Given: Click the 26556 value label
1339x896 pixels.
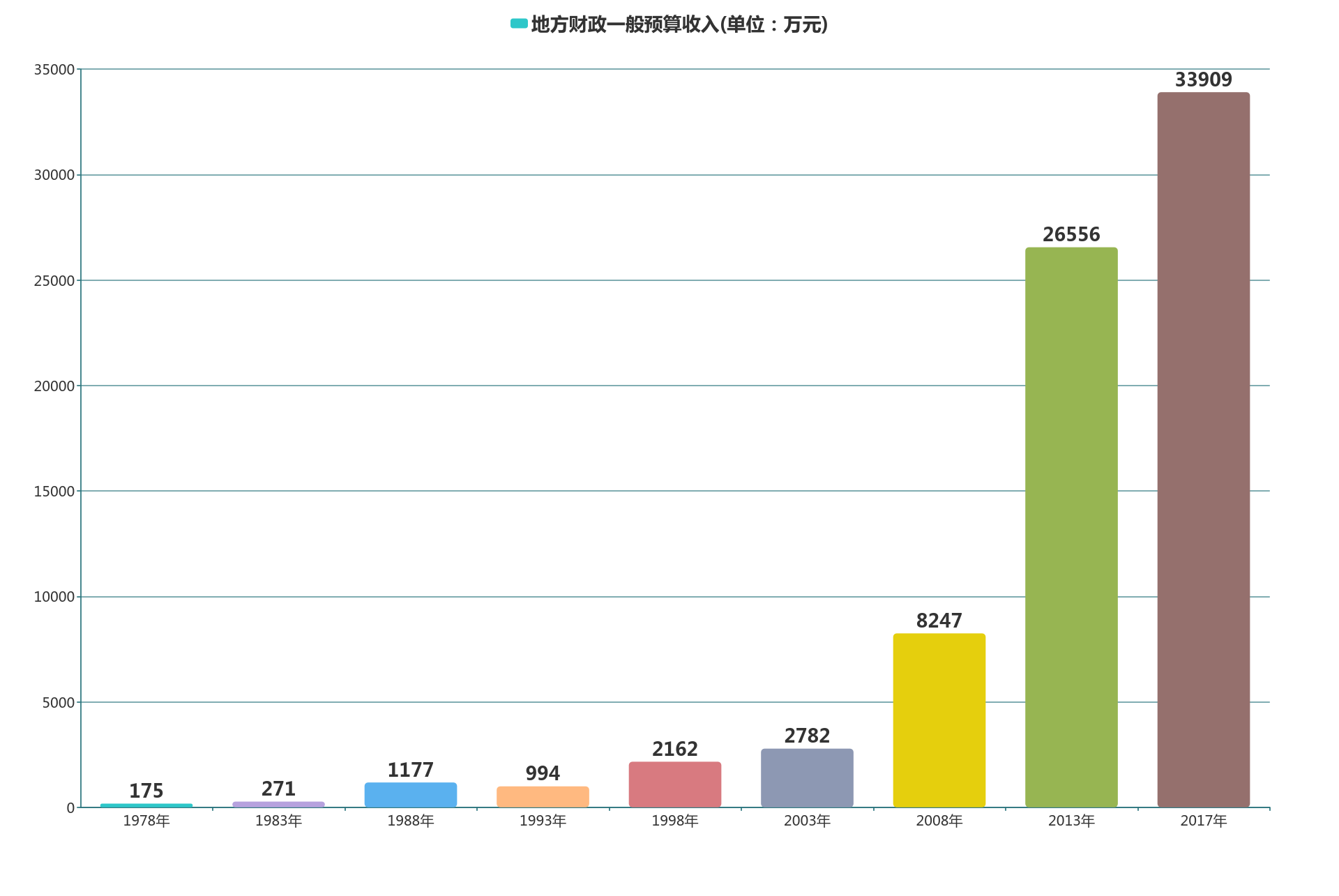Looking at the screenshot, I should 1071,235.
